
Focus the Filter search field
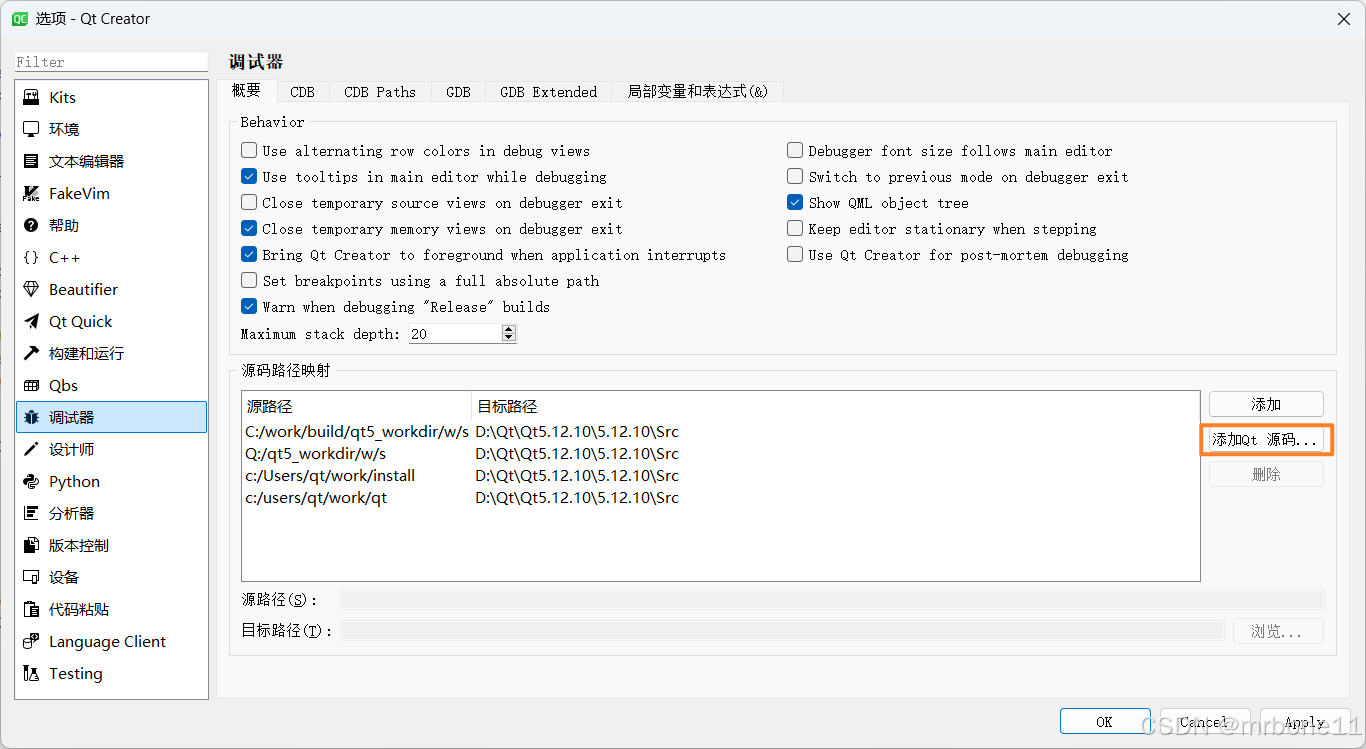point(111,62)
